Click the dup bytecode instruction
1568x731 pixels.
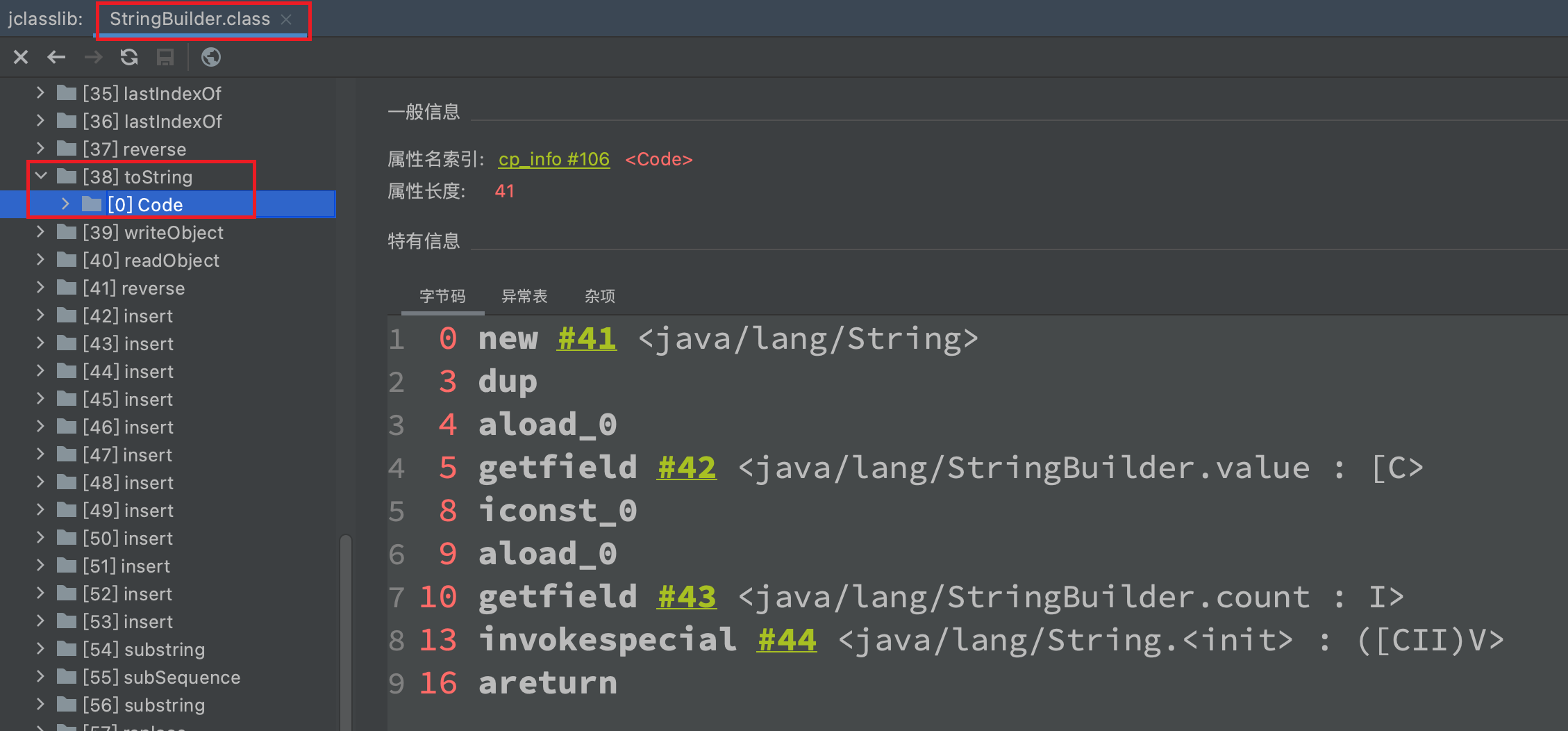click(x=508, y=382)
